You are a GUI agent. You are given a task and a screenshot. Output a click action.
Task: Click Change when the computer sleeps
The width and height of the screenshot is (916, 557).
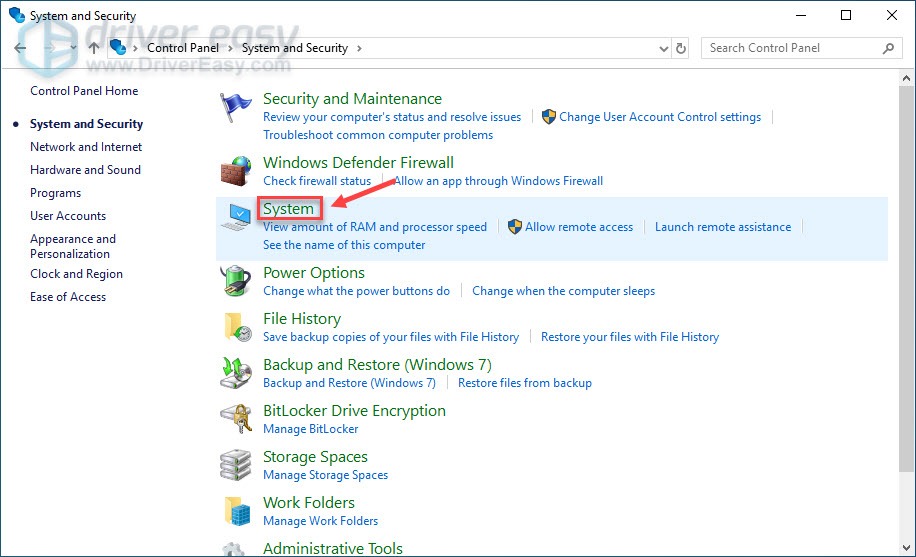click(564, 291)
